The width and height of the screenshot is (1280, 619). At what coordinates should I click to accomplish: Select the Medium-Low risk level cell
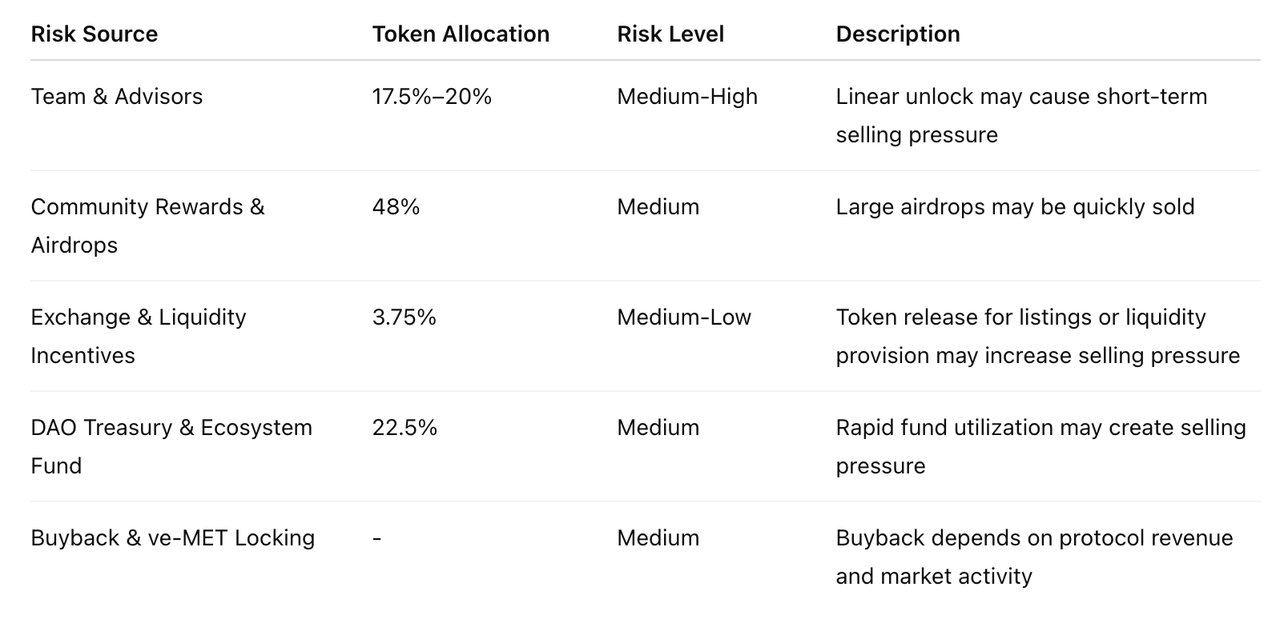pos(683,317)
